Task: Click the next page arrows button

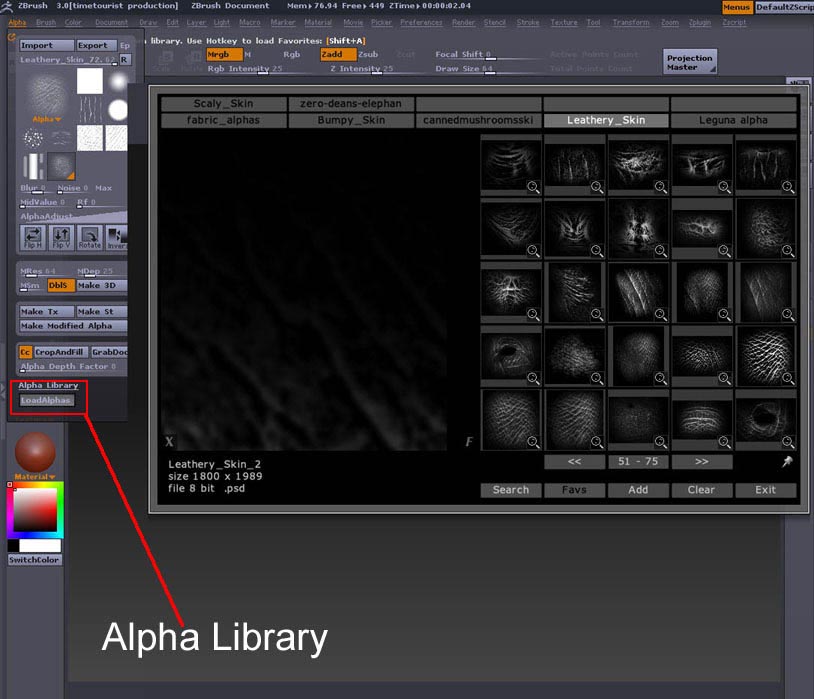Action: tap(701, 462)
